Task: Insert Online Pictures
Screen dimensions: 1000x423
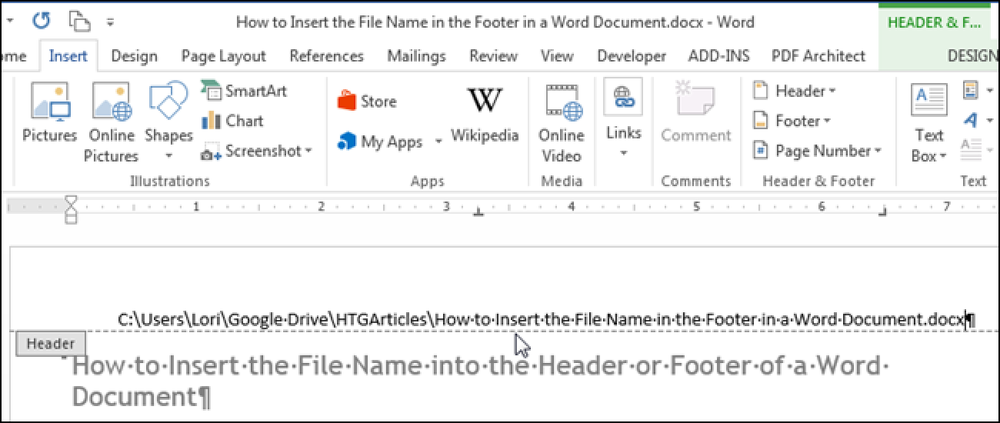Action: coord(112,122)
